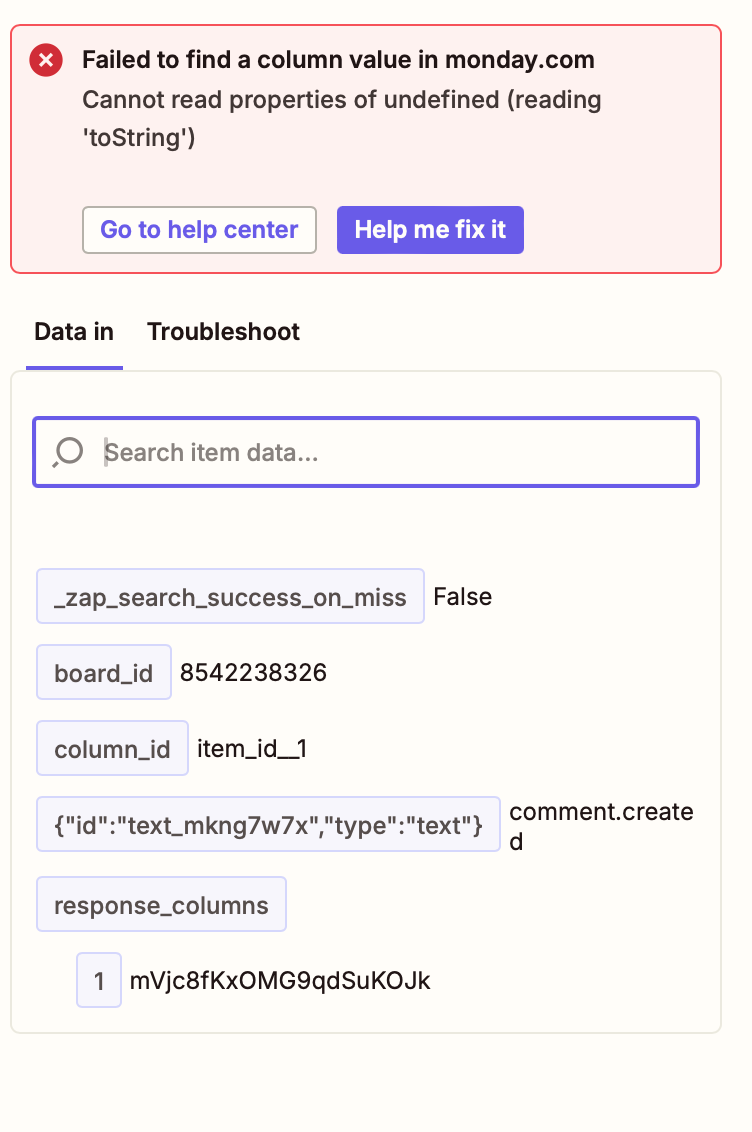Viewport: 752px width, 1132px height.
Task: Click the text_mkng7w7x JSON key chip
Action: (268, 824)
